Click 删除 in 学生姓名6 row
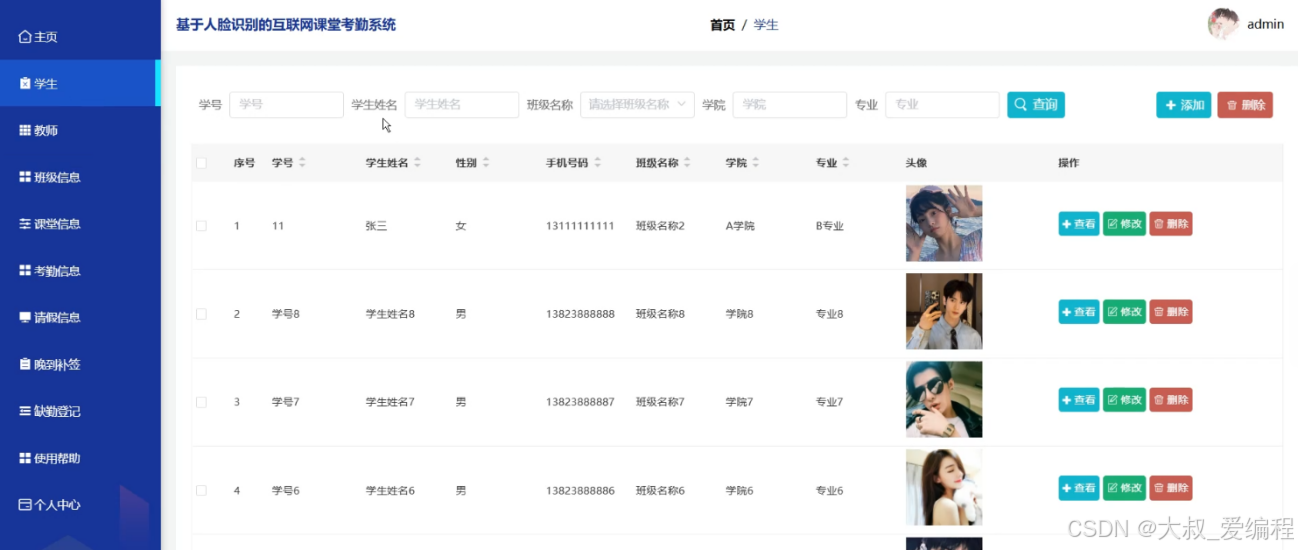The height and width of the screenshot is (550, 1298). point(1171,488)
